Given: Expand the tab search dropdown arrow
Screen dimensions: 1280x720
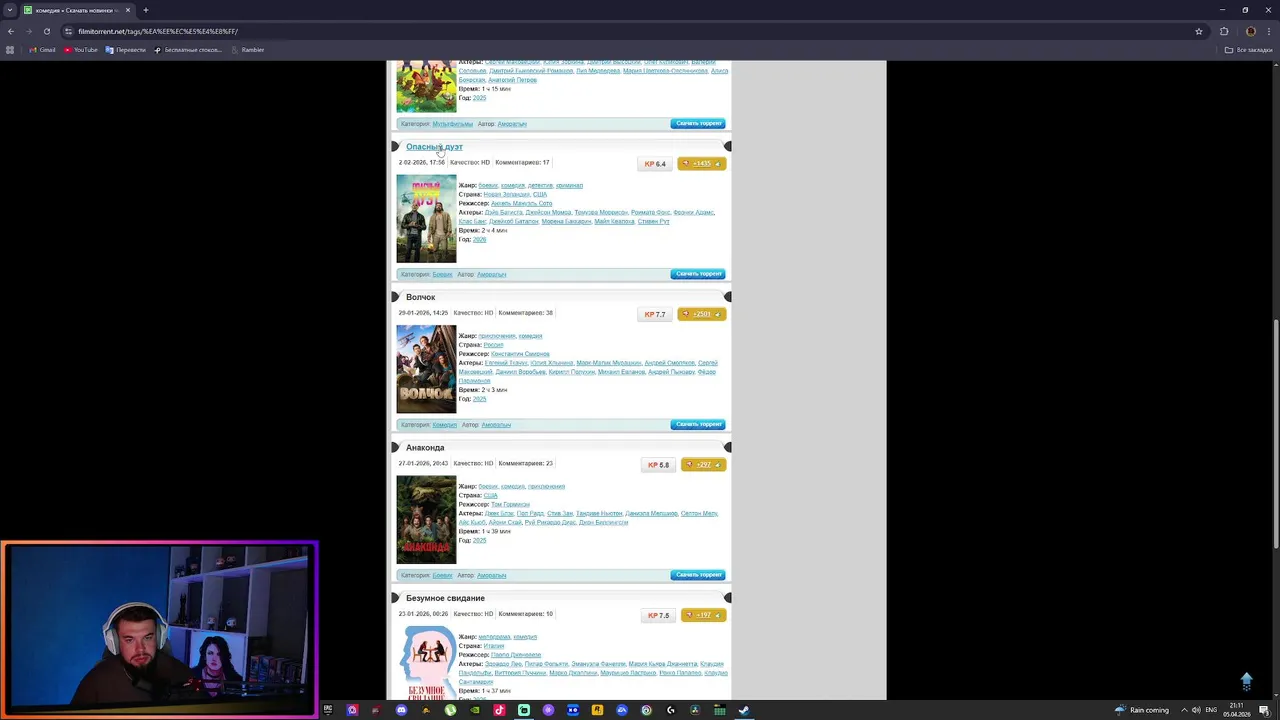Looking at the screenshot, I should click(x=10, y=10).
